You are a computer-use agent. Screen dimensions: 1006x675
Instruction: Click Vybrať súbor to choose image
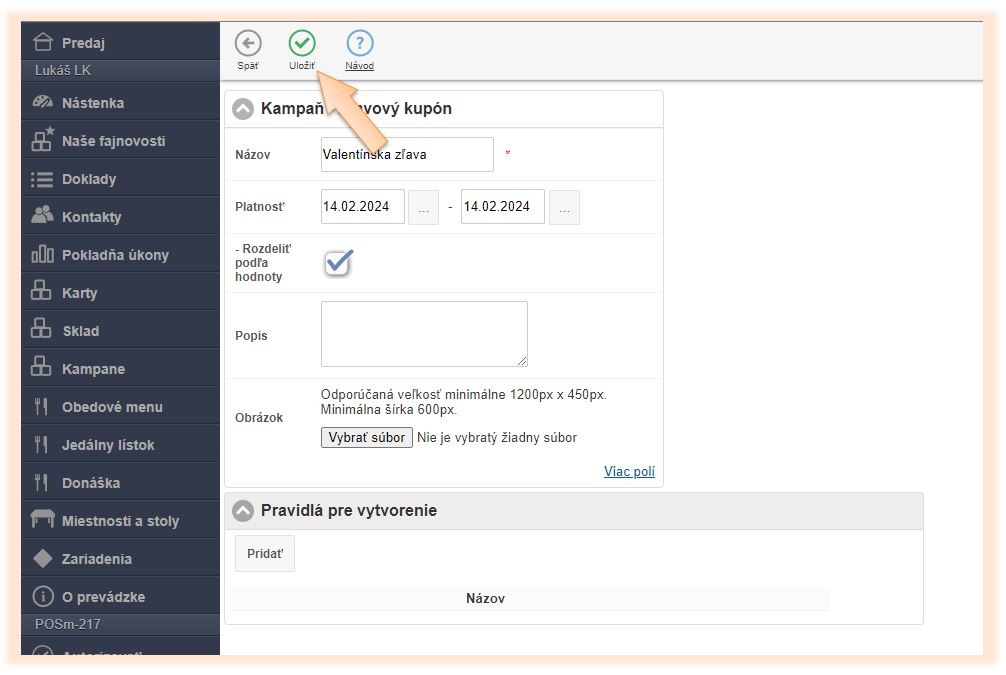(x=367, y=437)
